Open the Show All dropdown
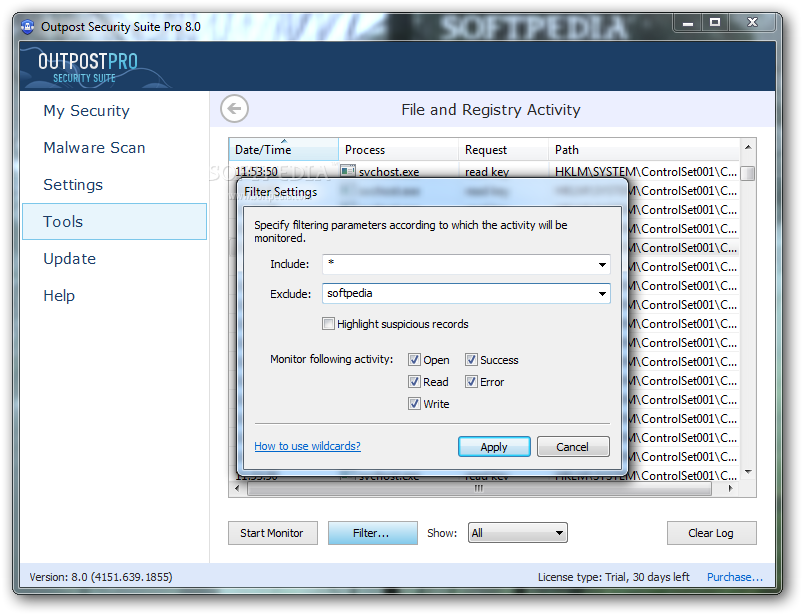The image size is (803, 615). click(x=517, y=533)
